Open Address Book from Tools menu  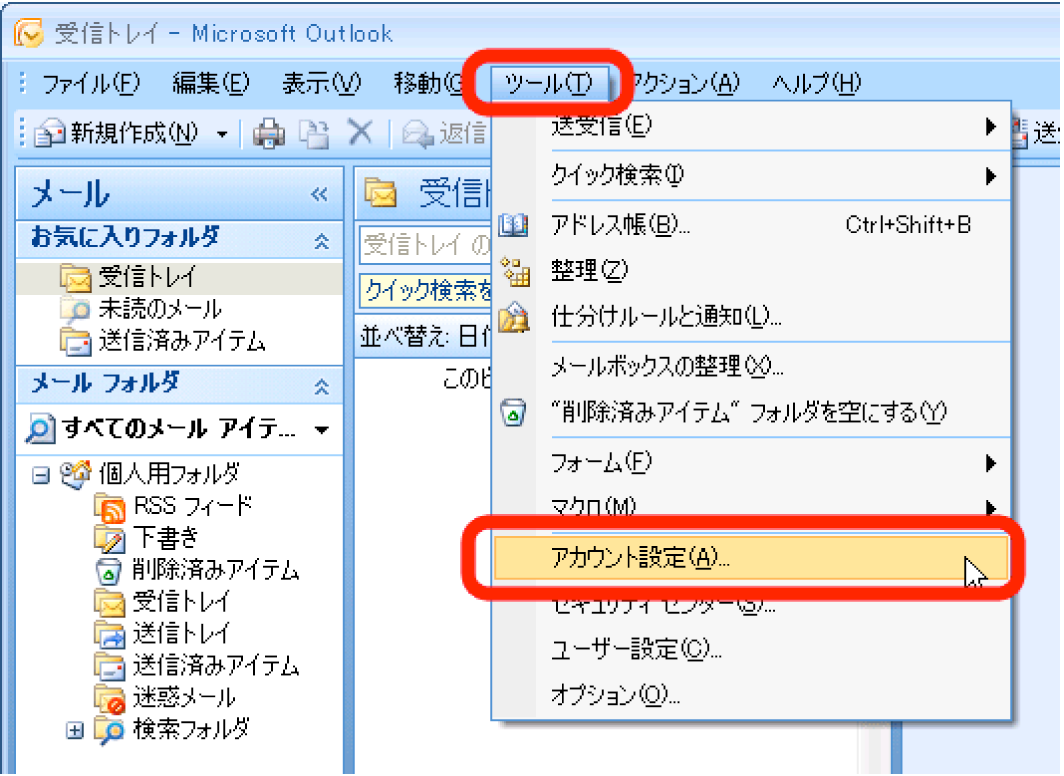(620, 225)
